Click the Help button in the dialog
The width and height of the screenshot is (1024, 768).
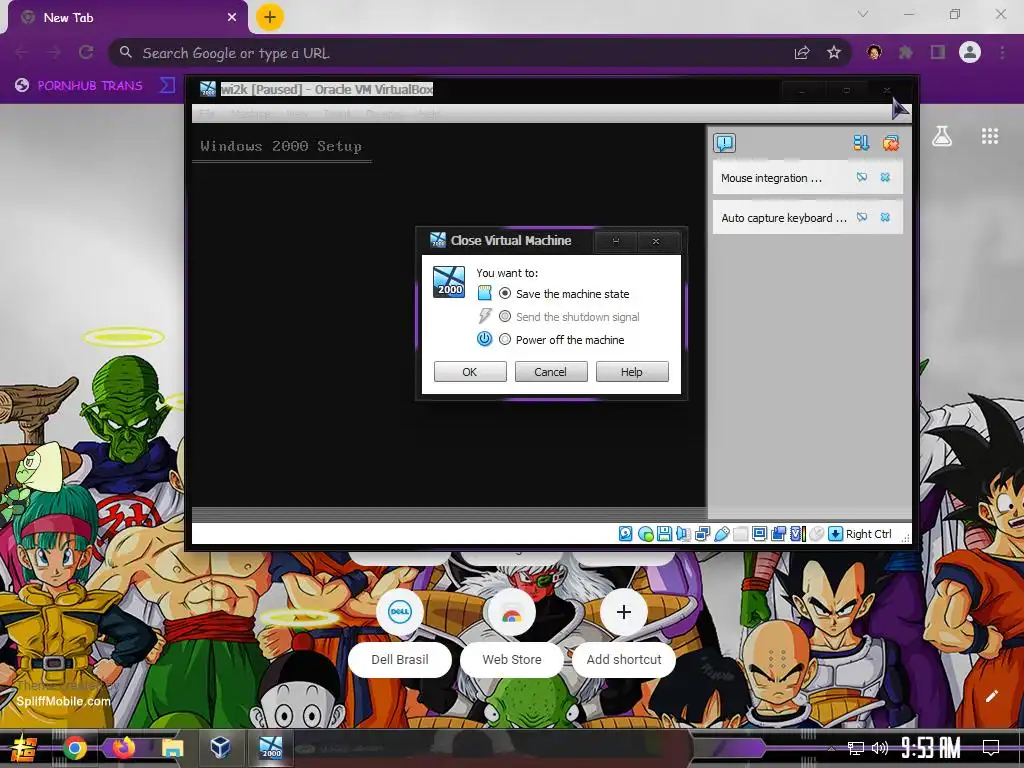(632, 372)
